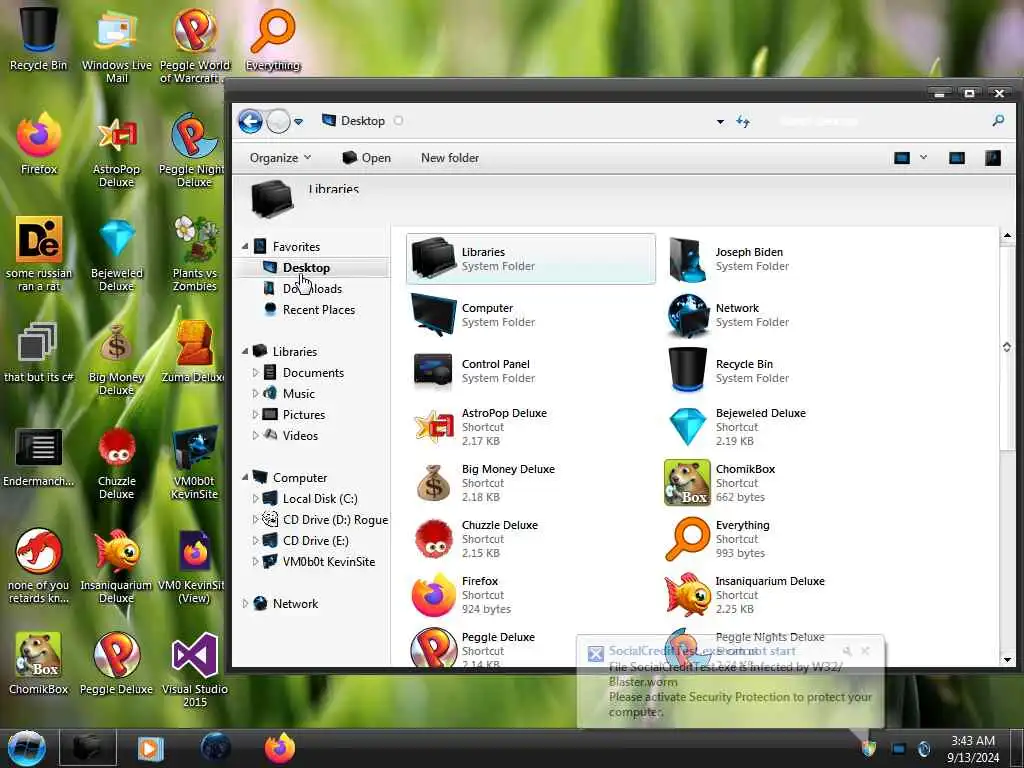Collapse the Libraries tree section
The width and height of the screenshot is (1024, 768).
point(245,351)
